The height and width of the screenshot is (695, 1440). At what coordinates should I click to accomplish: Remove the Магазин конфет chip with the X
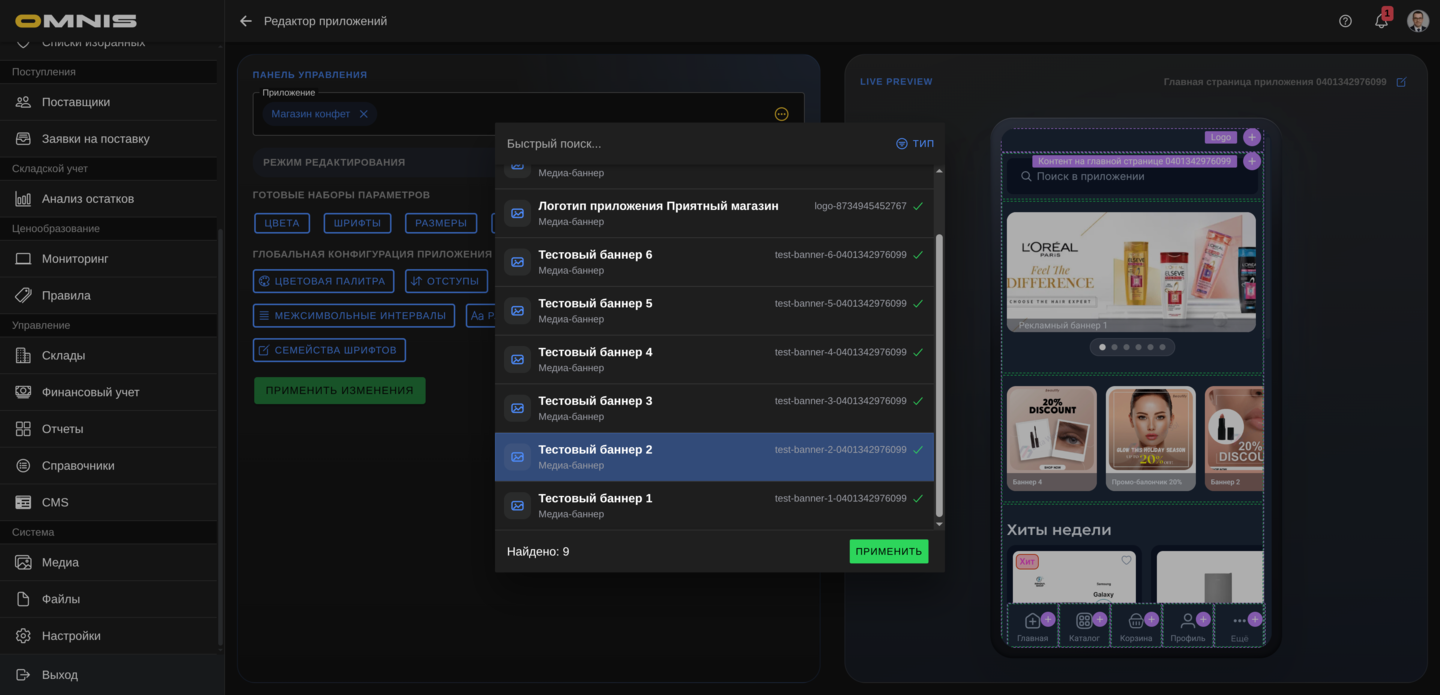coord(364,114)
